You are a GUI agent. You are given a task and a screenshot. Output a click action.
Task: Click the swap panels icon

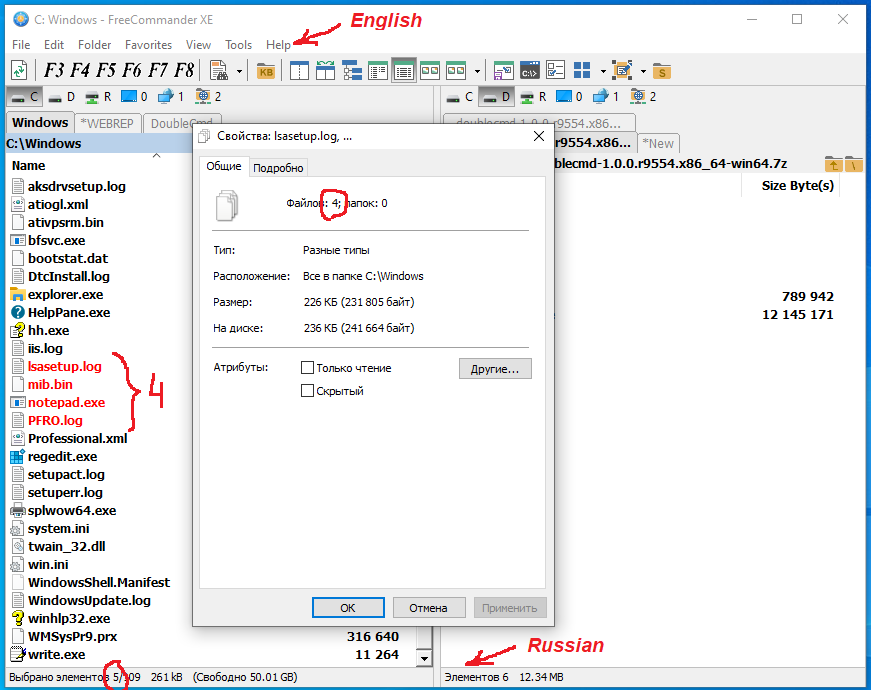tap(326, 71)
